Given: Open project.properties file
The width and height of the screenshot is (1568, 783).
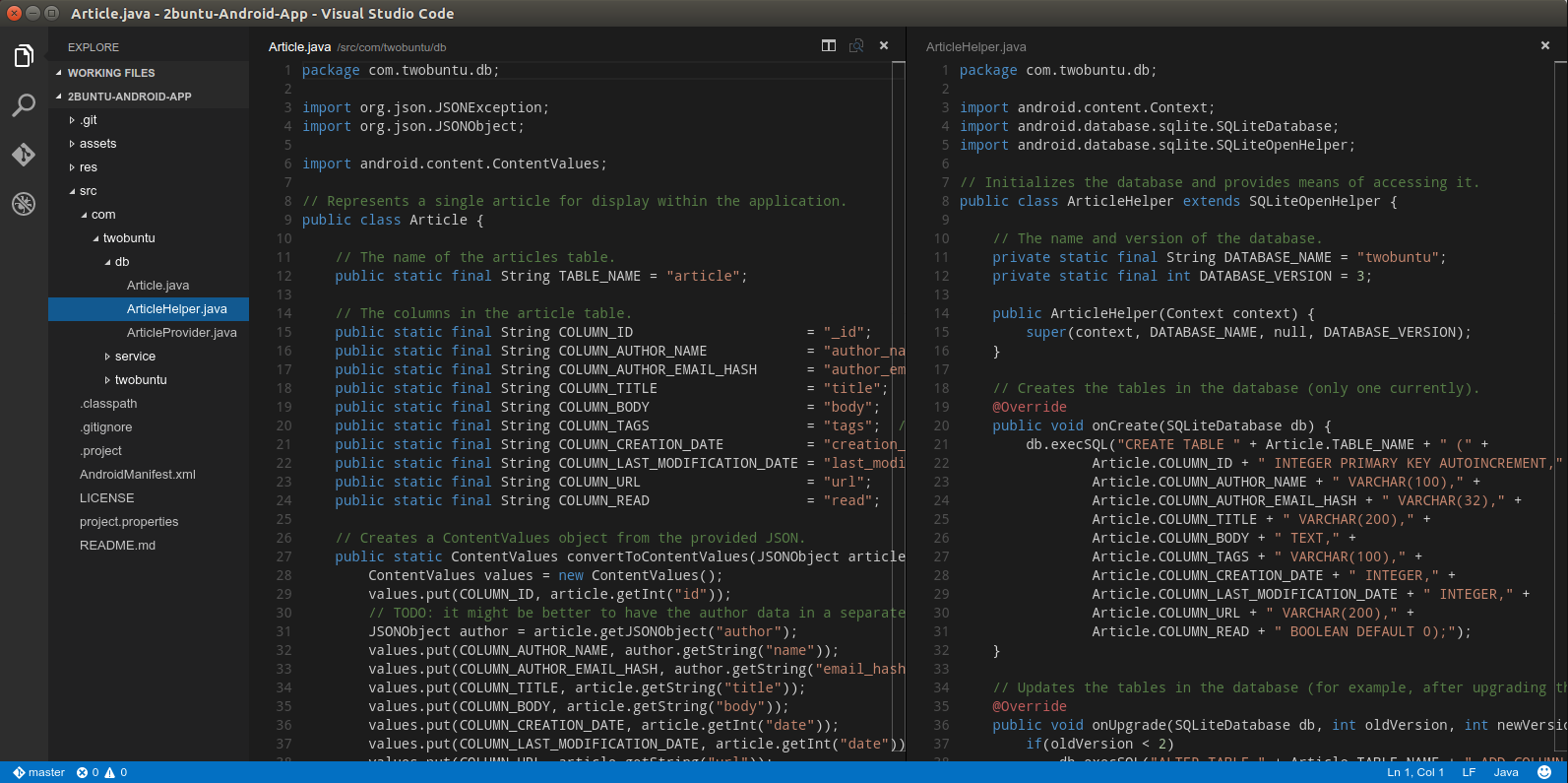Looking at the screenshot, I should click(149, 522).
